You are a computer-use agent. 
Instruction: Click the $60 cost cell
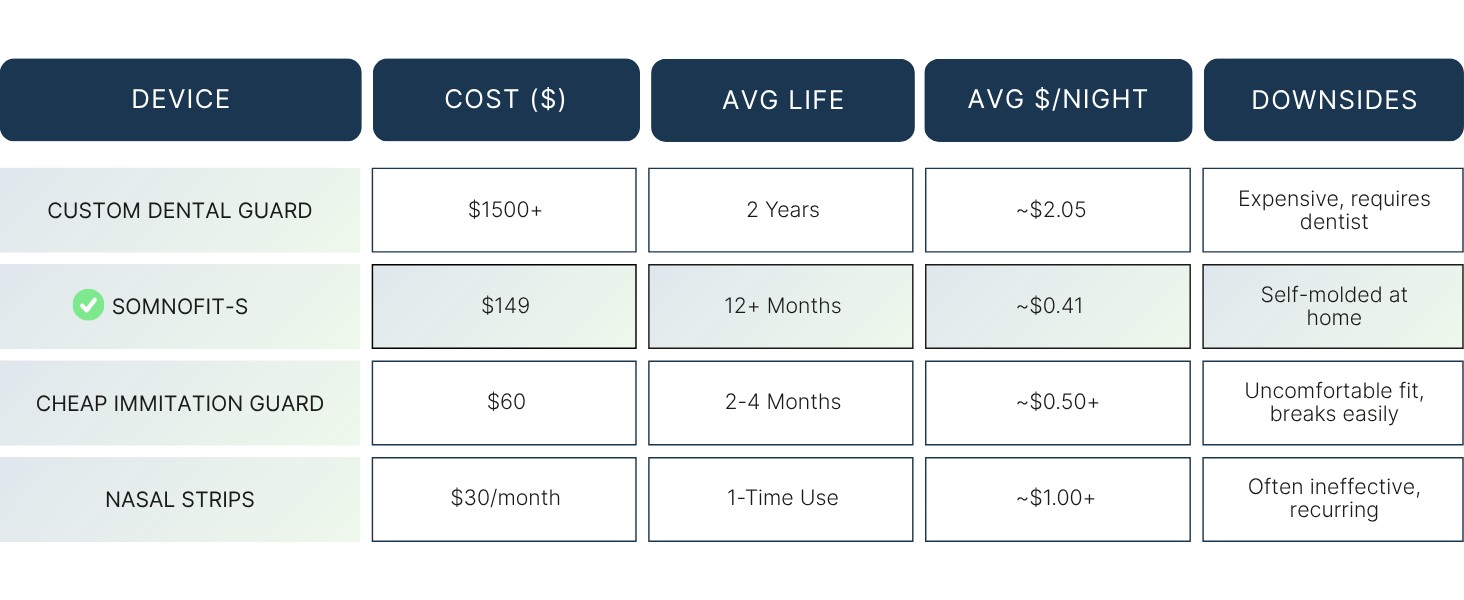click(504, 402)
